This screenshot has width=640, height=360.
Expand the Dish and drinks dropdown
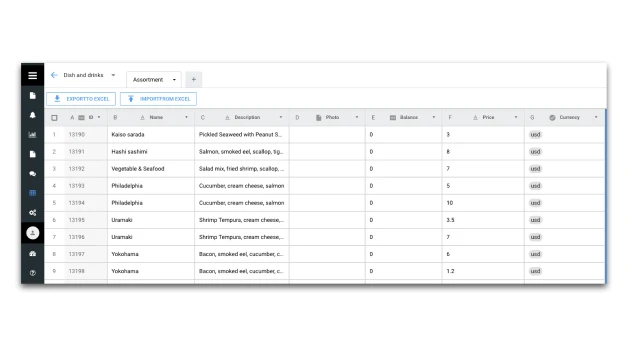[x=113, y=75]
